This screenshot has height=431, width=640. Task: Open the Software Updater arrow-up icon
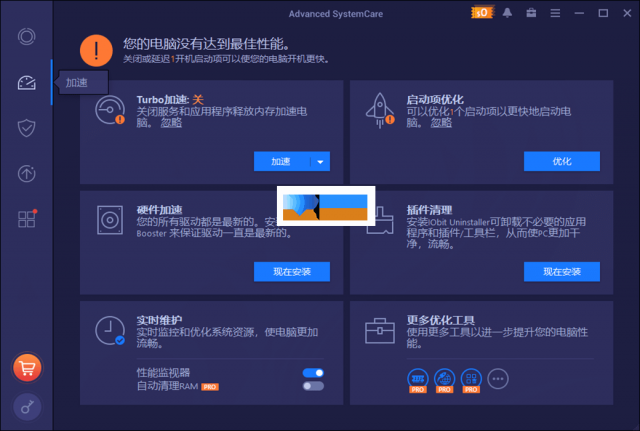pyautogui.click(x=27, y=173)
